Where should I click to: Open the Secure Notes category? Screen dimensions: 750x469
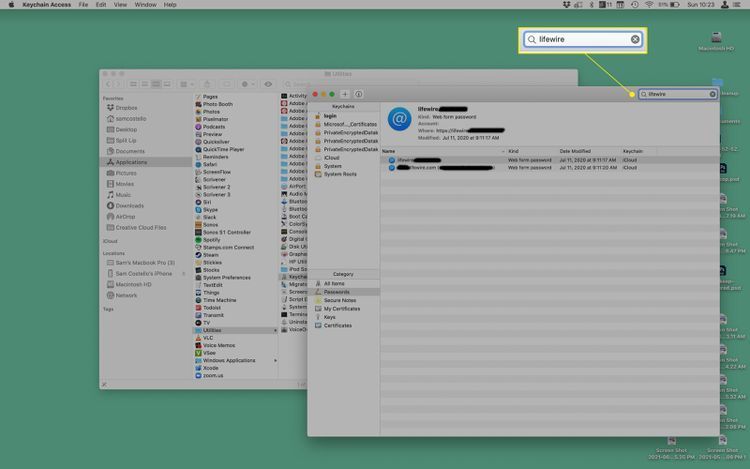[x=340, y=300]
